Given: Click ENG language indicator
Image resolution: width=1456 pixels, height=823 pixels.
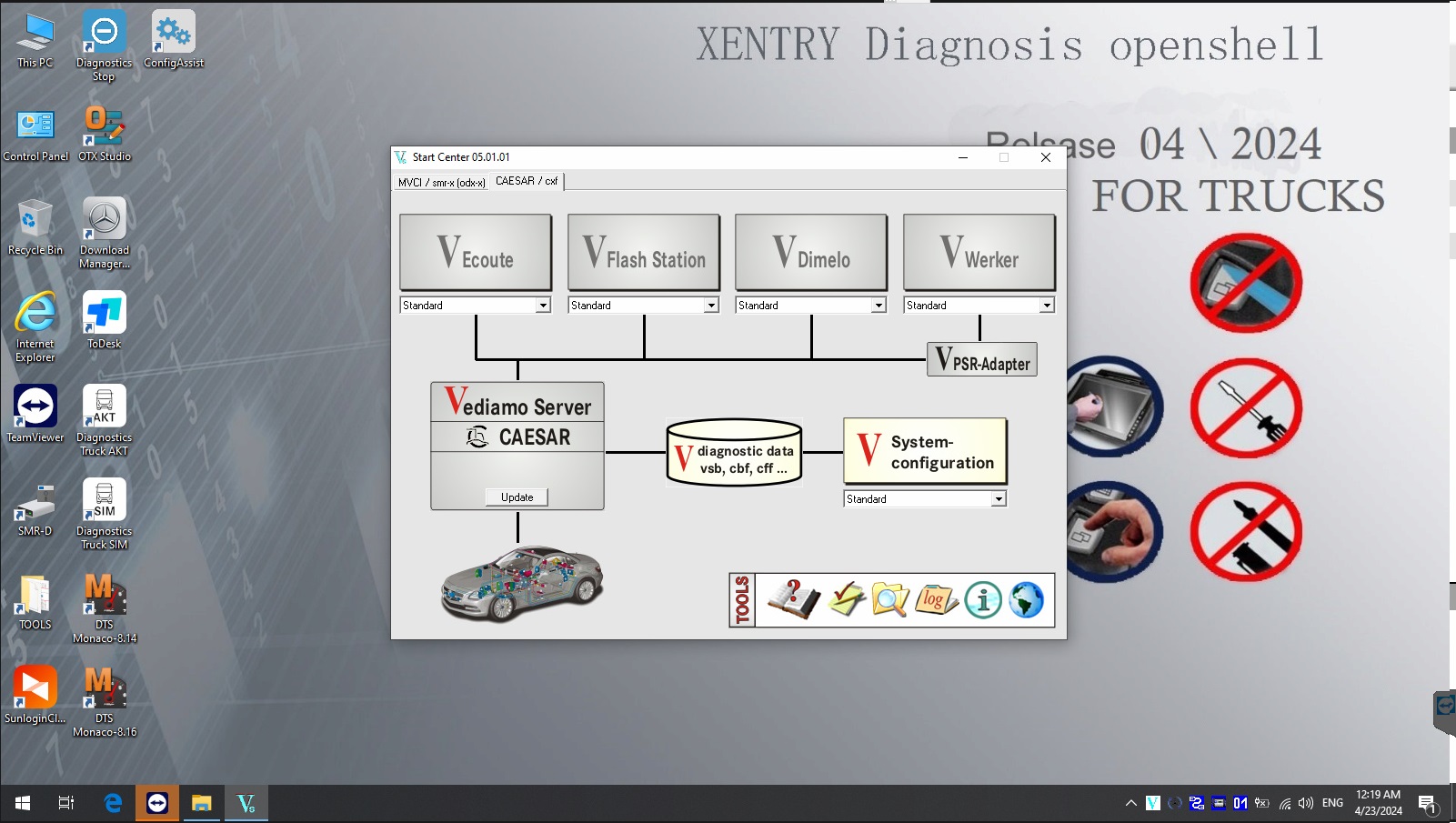Looking at the screenshot, I should click(x=1332, y=803).
